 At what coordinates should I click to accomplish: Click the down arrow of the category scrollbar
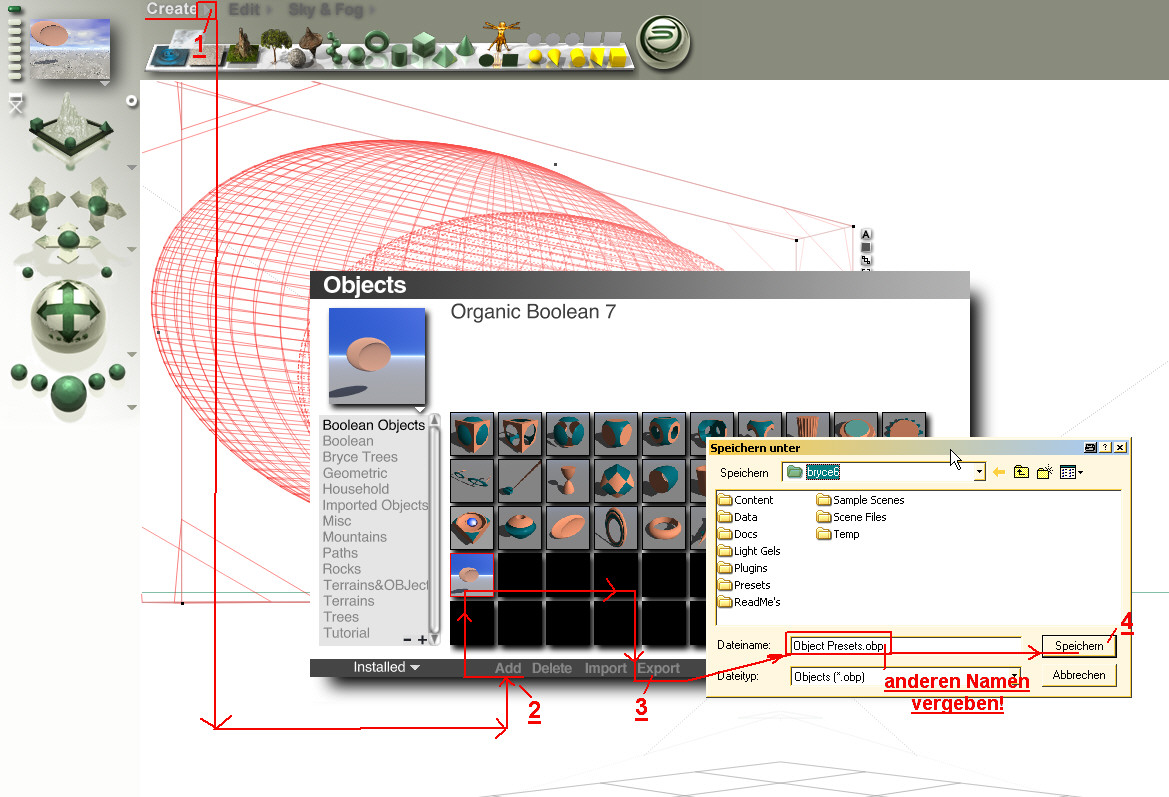pyautogui.click(x=435, y=639)
